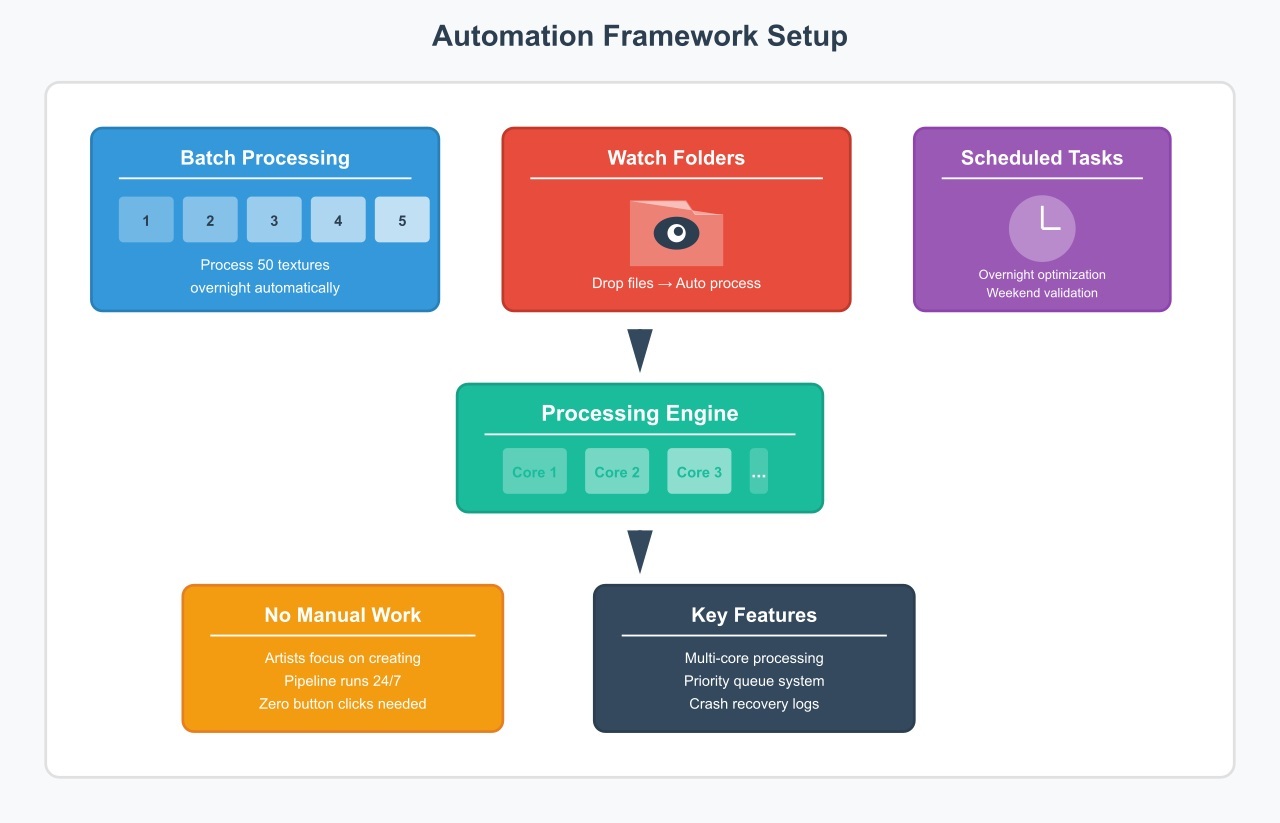Click the Automation Framework Setup title

tap(639, 36)
